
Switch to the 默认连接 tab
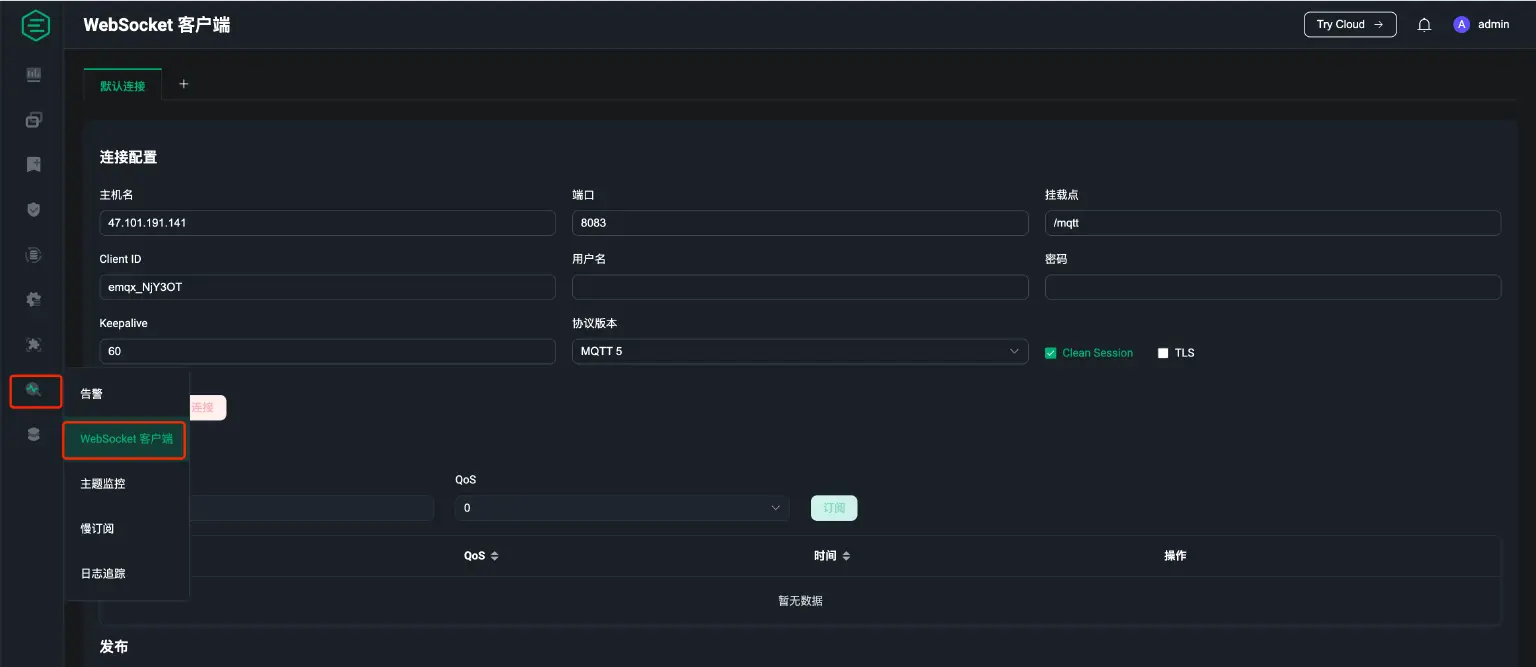point(121,85)
